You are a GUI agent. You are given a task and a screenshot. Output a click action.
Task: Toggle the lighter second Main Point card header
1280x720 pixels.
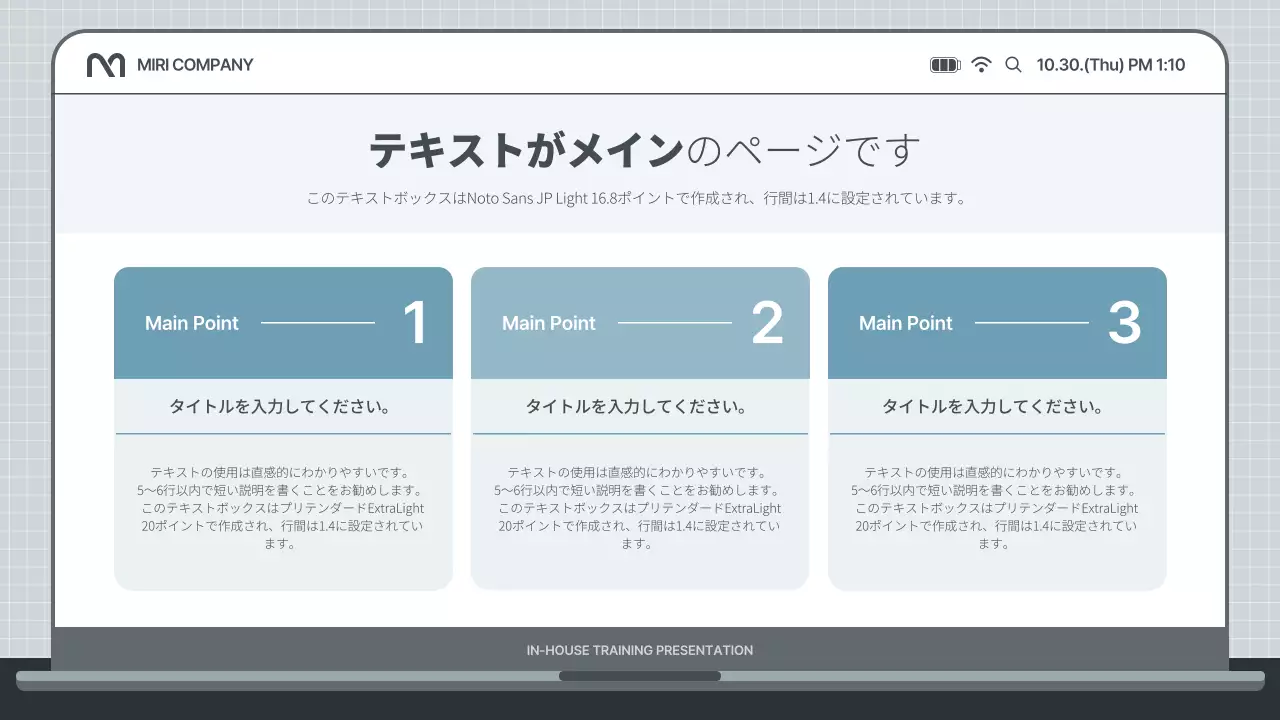point(640,322)
